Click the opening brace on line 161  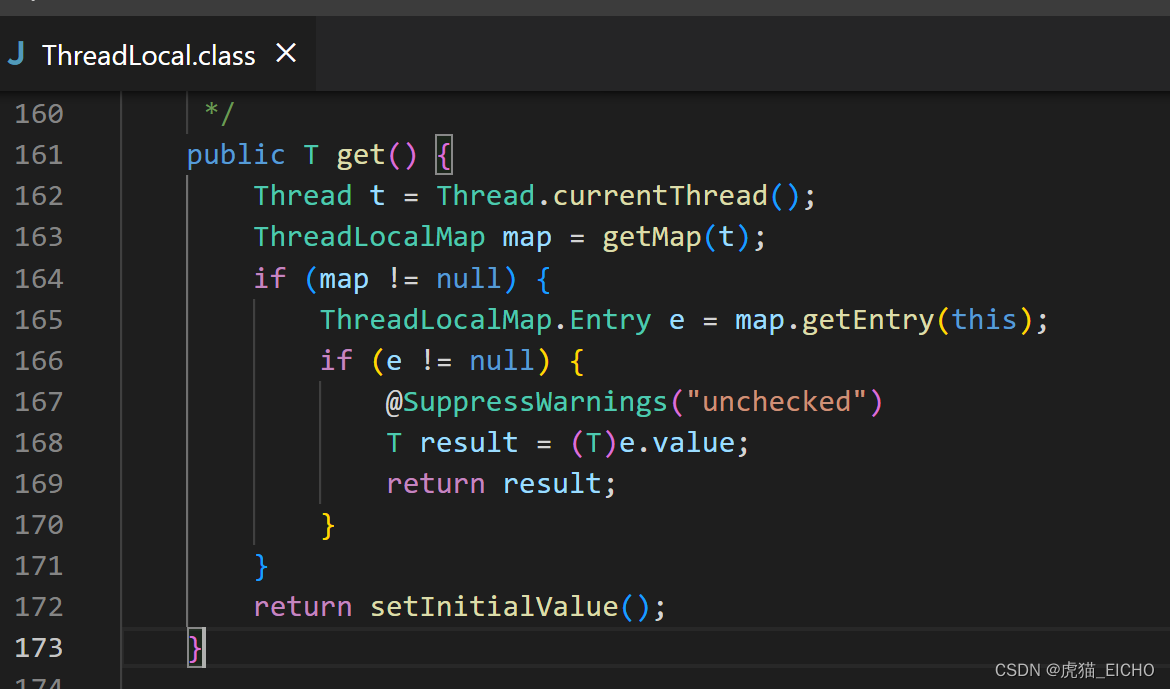click(x=444, y=155)
